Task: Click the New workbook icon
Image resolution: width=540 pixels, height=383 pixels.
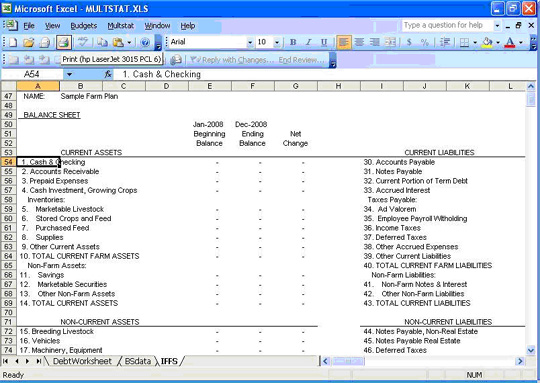Action: (x=13, y=42)
